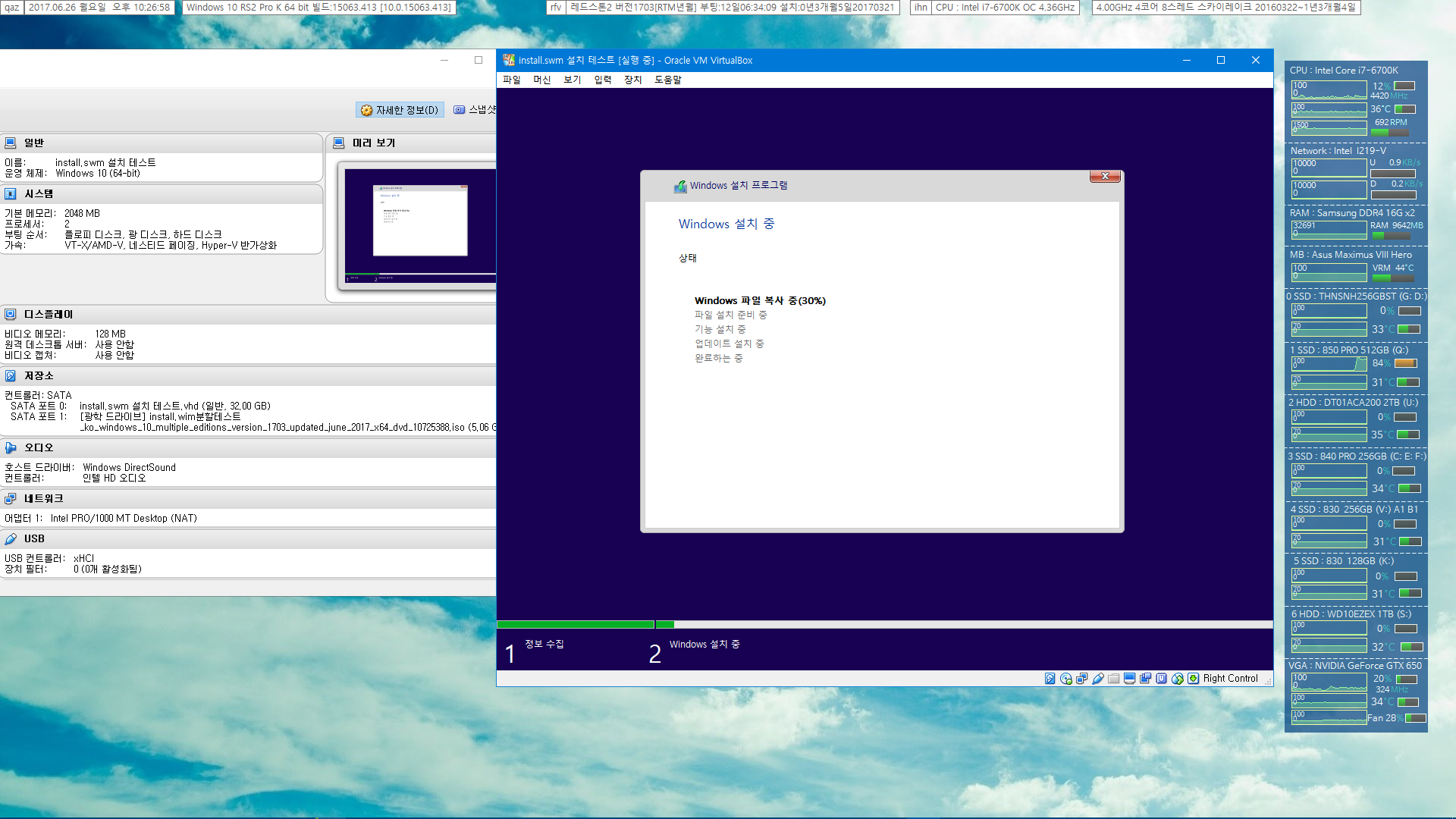The height and width of the screenshot is (819, 1456).
Task: Click the Right Control host key label
Action: [1230, 679]
